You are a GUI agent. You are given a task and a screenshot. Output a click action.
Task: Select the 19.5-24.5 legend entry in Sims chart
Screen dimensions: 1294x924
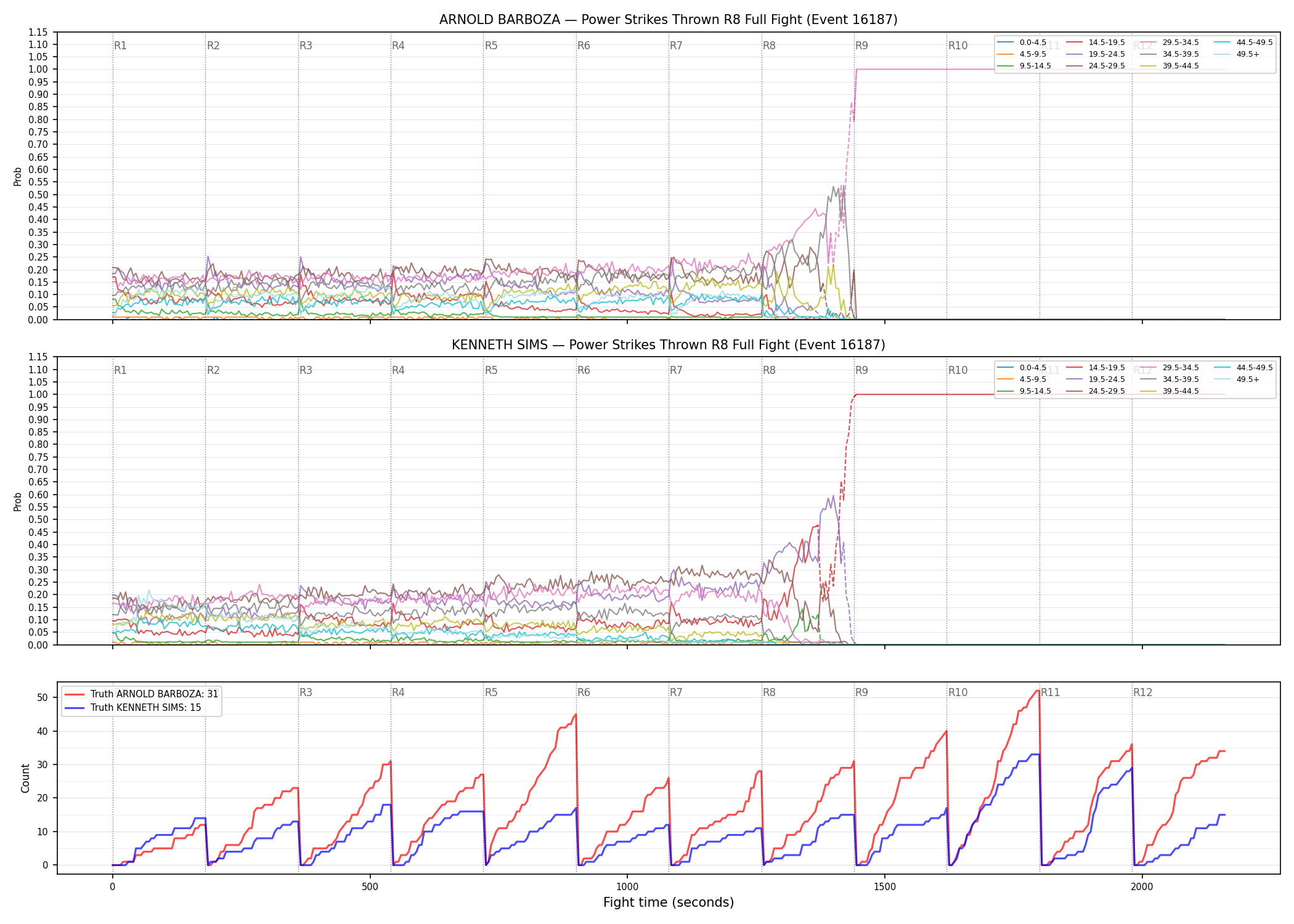tap(1096, 379)
